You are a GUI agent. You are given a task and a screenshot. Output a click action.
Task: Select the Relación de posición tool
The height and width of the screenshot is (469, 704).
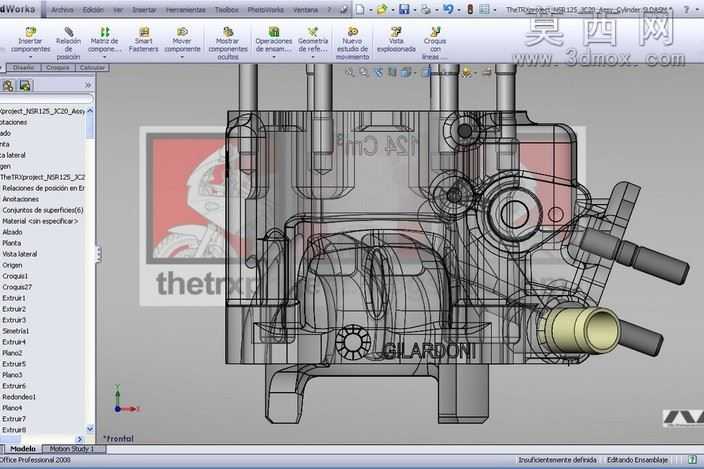(68, 43)
